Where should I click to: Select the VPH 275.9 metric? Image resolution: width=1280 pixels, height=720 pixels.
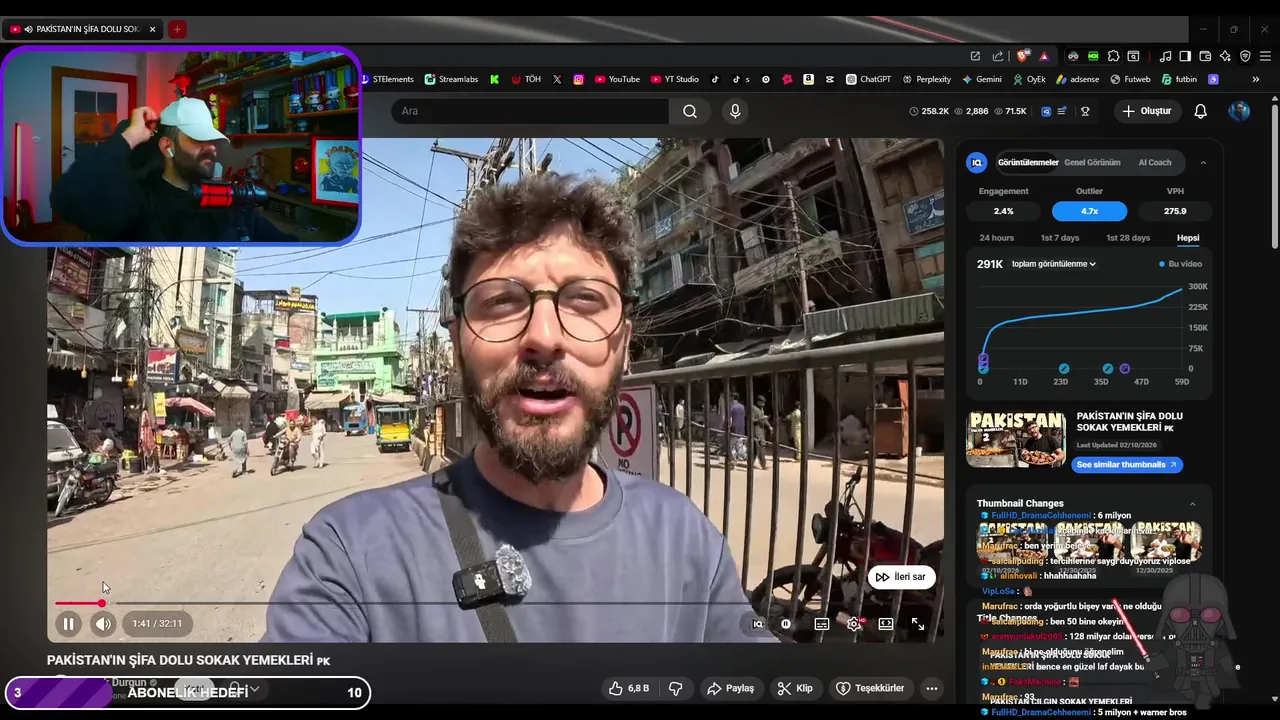[1175, 211]
